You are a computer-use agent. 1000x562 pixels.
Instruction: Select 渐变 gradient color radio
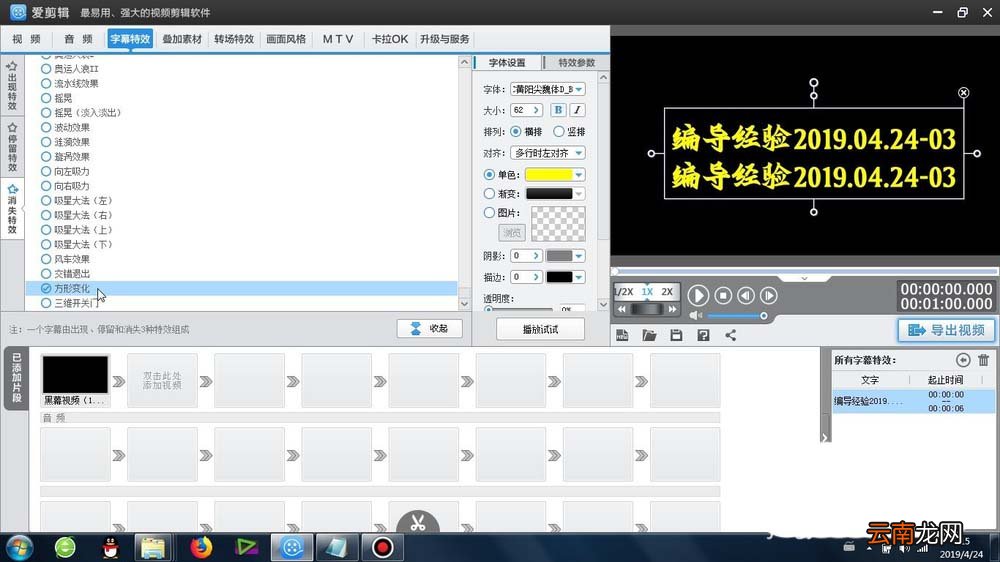pos(489,193)
